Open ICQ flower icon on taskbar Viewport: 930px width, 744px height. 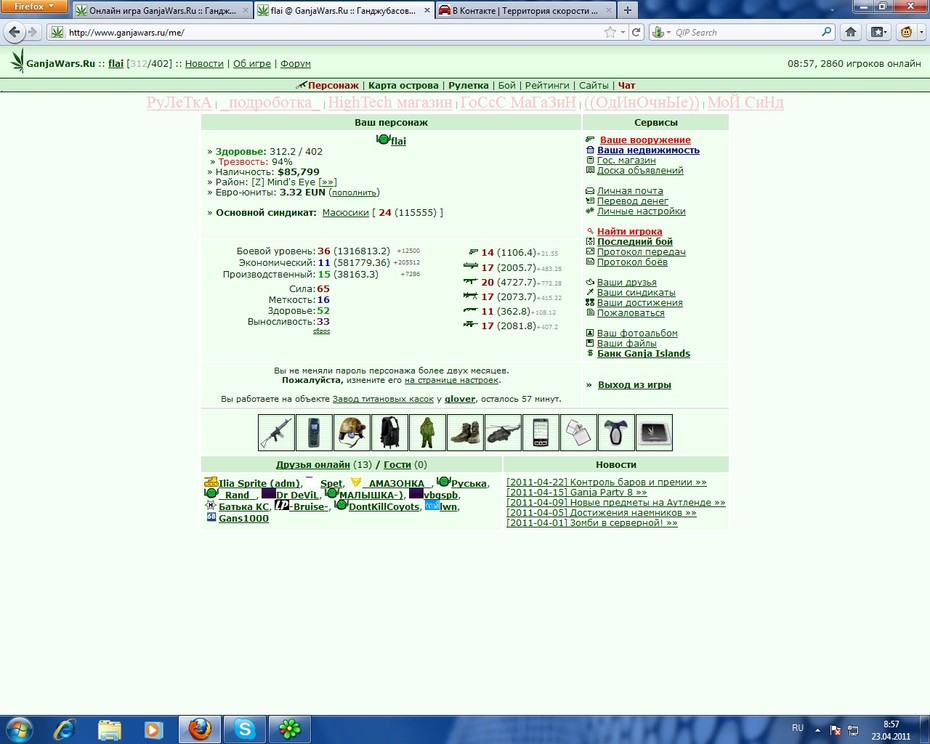coord(290,729)
